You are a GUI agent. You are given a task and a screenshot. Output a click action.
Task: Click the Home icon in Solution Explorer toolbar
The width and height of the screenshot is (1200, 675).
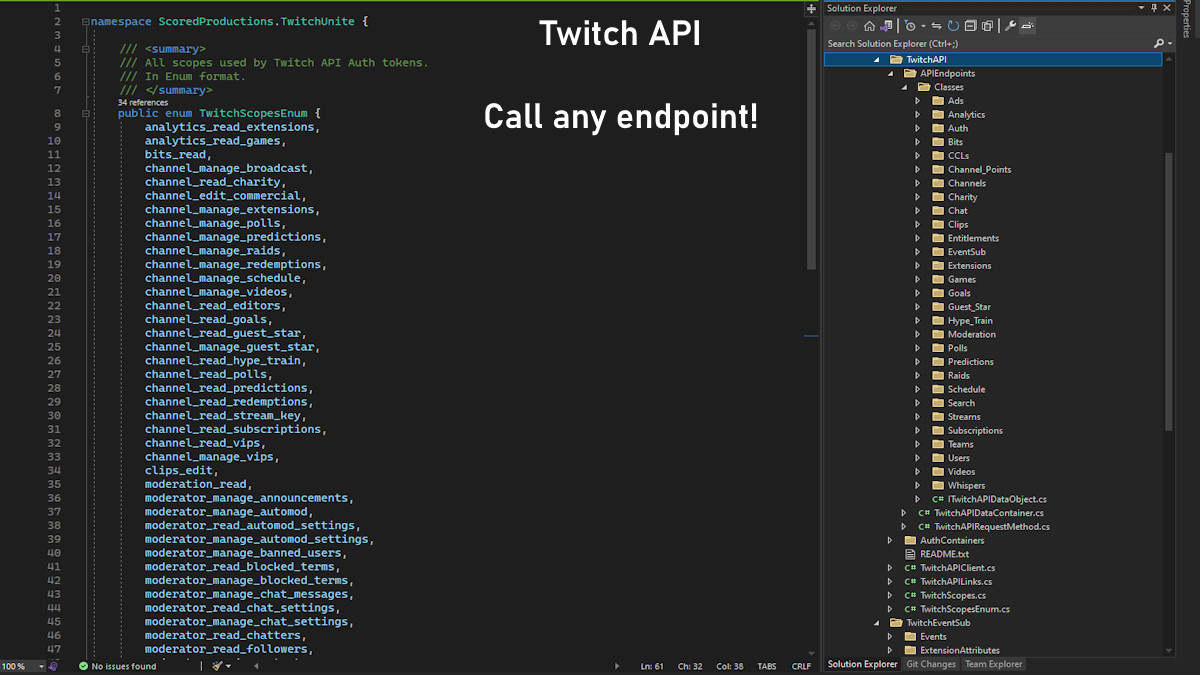[x=869, y=26]
